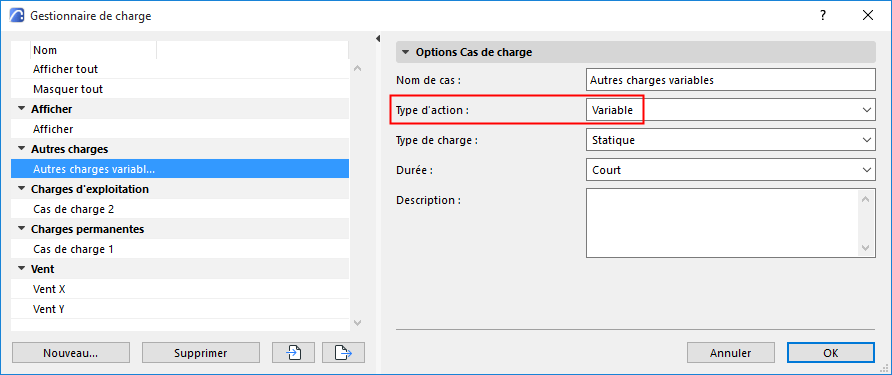Select the Vent Y row
This screenshot has height=375, width=892.
coord(180,309)
